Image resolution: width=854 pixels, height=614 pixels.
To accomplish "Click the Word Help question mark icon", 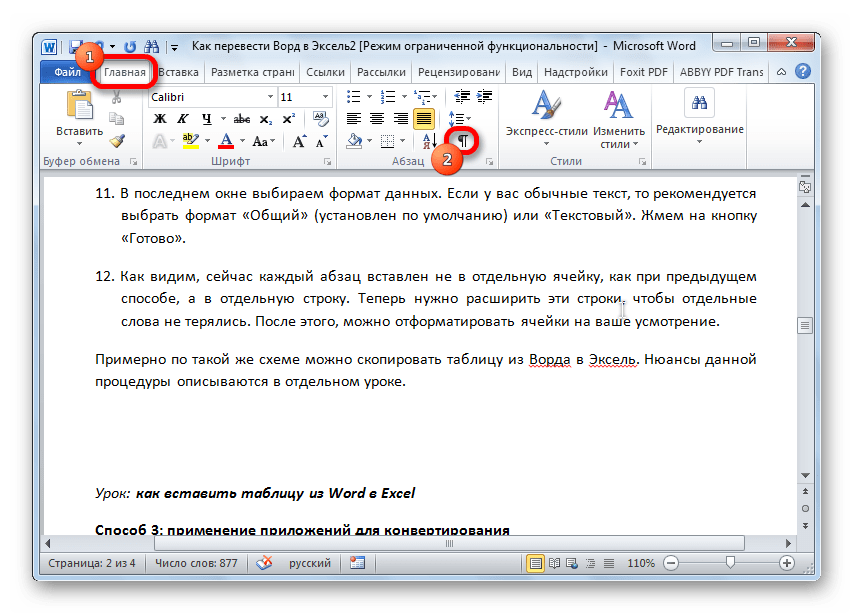I will click(x=804, y=72).
